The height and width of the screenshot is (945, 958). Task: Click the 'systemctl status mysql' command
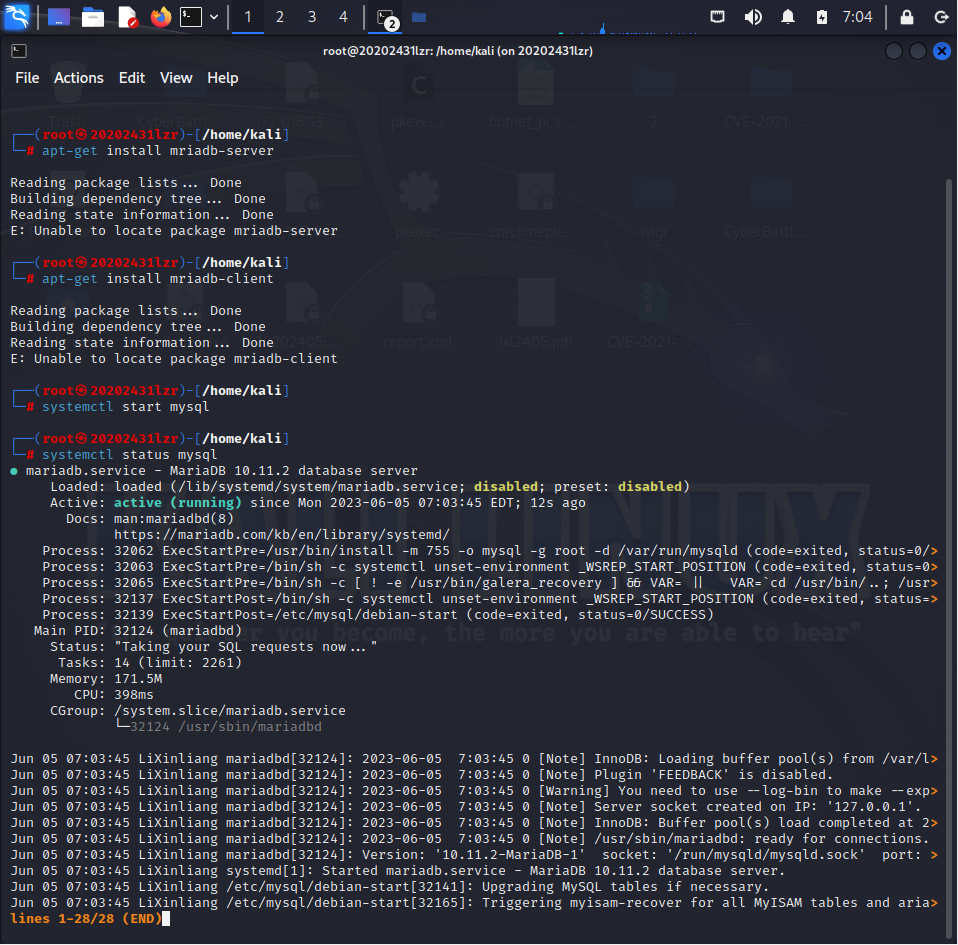click(x=129, y=454)
